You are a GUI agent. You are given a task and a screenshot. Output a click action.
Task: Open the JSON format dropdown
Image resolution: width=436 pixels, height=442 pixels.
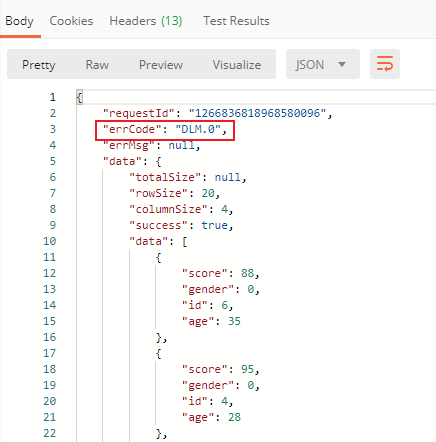323,64
